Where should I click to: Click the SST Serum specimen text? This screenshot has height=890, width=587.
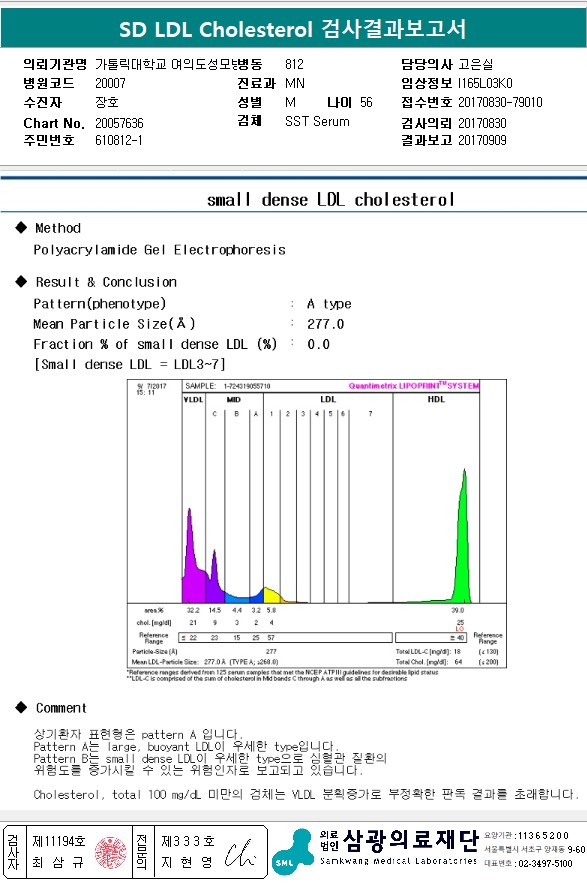coord(317,121)
